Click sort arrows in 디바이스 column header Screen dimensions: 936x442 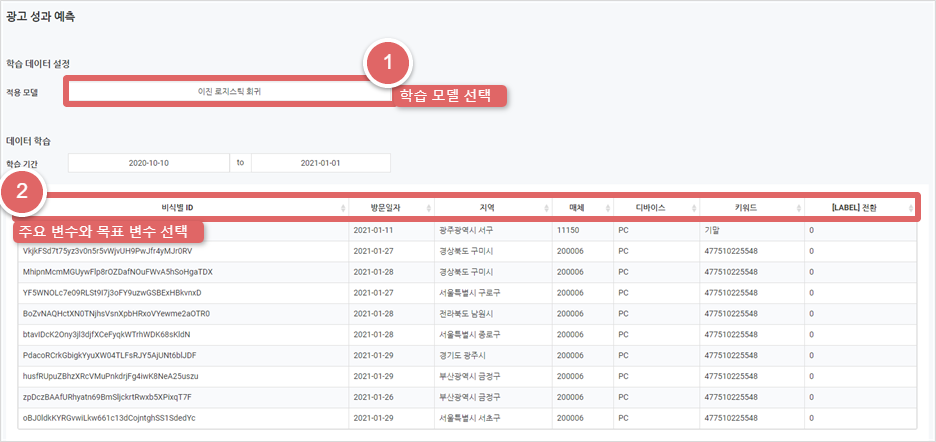(x=694, y=208)
